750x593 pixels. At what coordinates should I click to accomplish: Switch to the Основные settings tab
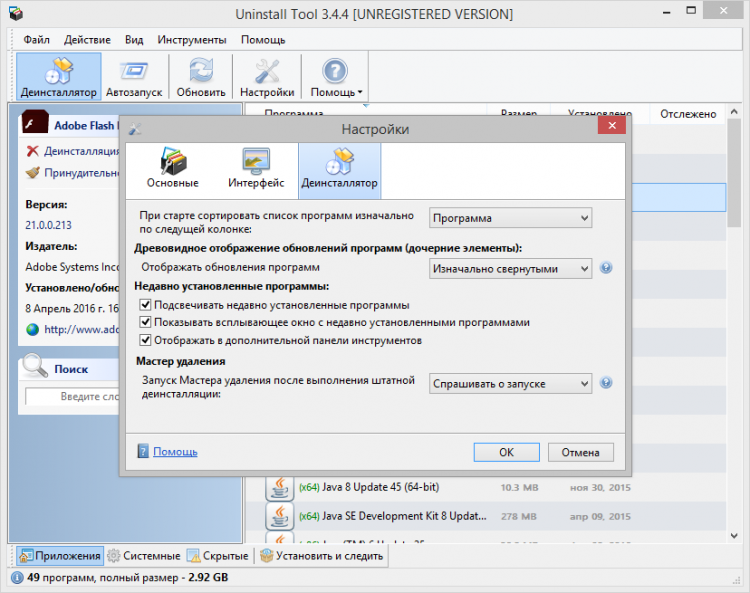click(172, 170)
